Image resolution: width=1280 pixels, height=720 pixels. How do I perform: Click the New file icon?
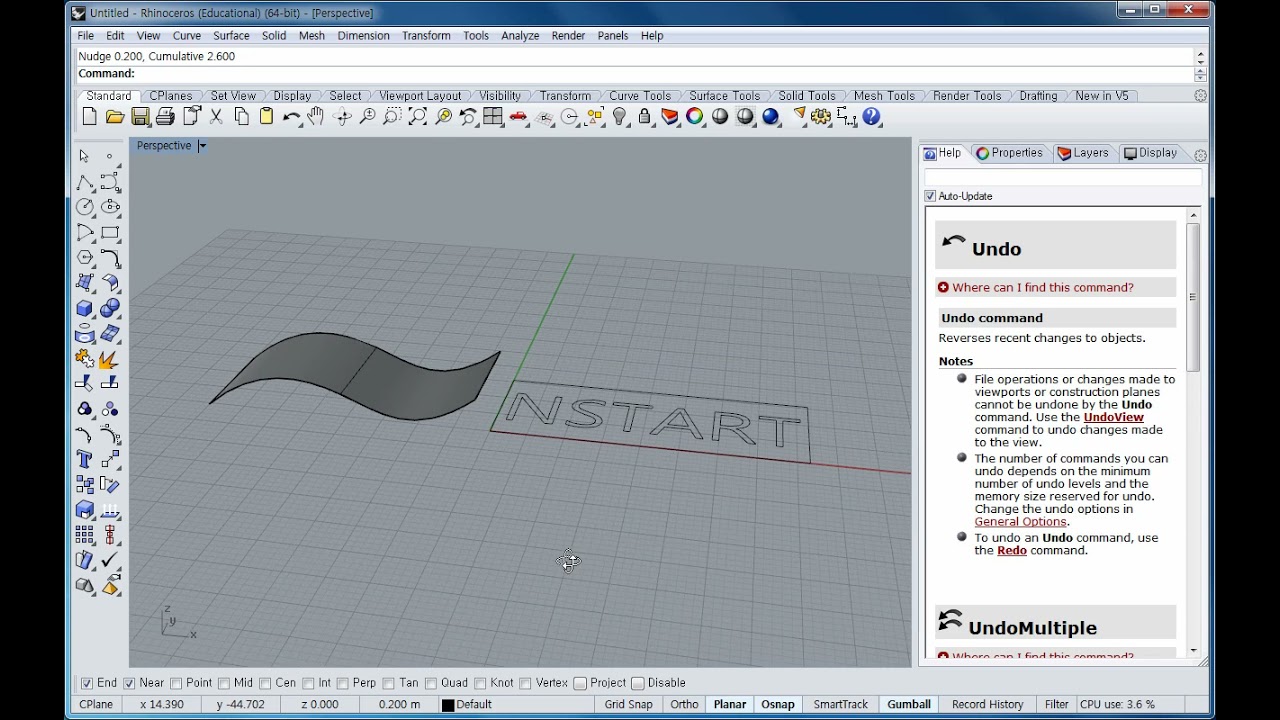point(89,117)
